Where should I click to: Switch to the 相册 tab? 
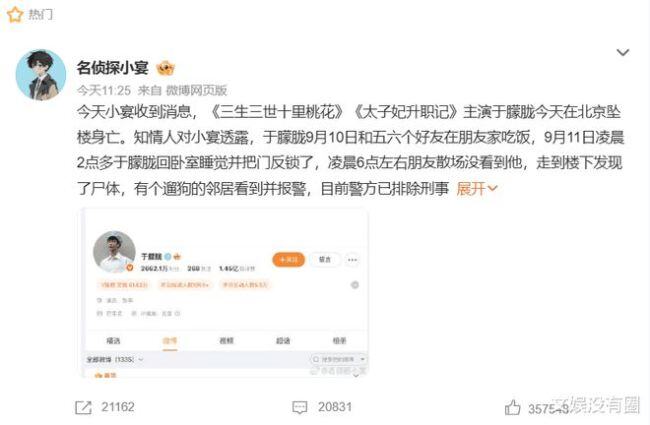click(x=339, y=340)
